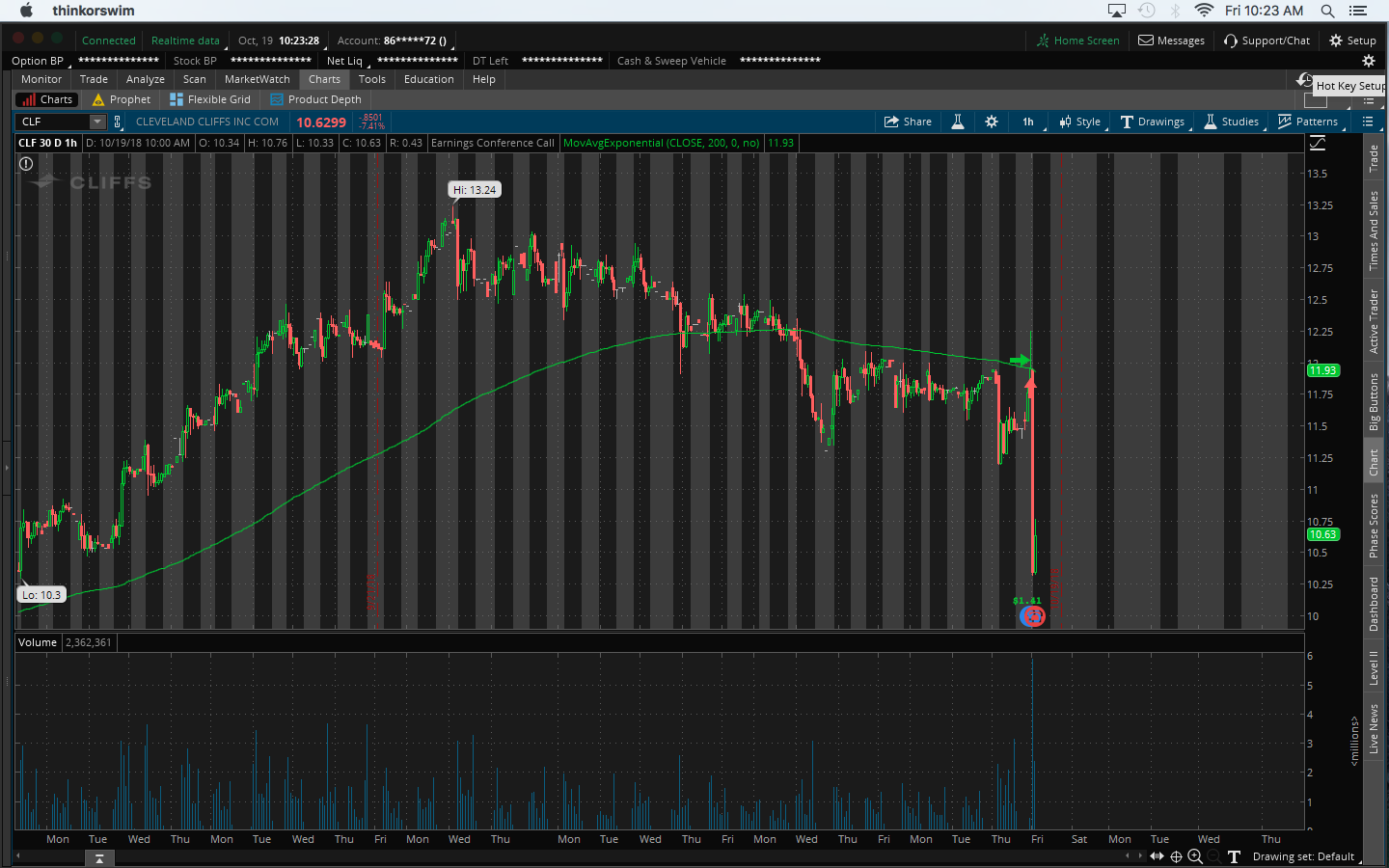Open the Dashboard side panel

click(x=1374, y=605)
